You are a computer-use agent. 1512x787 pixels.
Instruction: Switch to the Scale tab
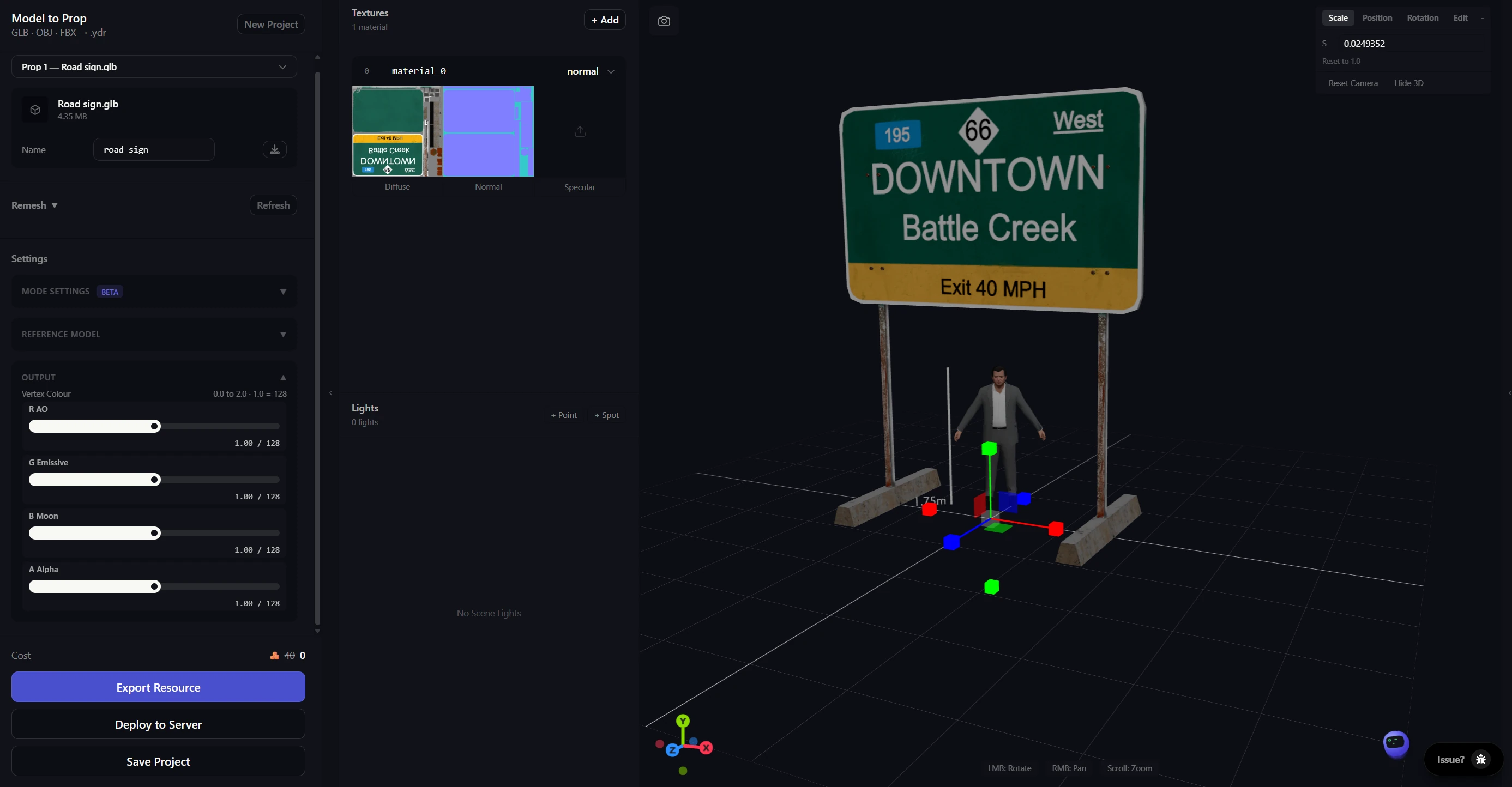(1338, 18)
